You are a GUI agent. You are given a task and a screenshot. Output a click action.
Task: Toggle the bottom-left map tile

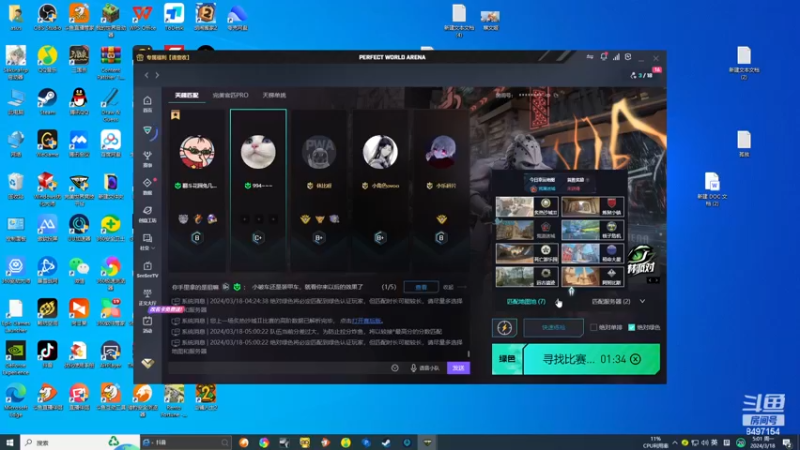pyautogui.click(x=527, y=277)
